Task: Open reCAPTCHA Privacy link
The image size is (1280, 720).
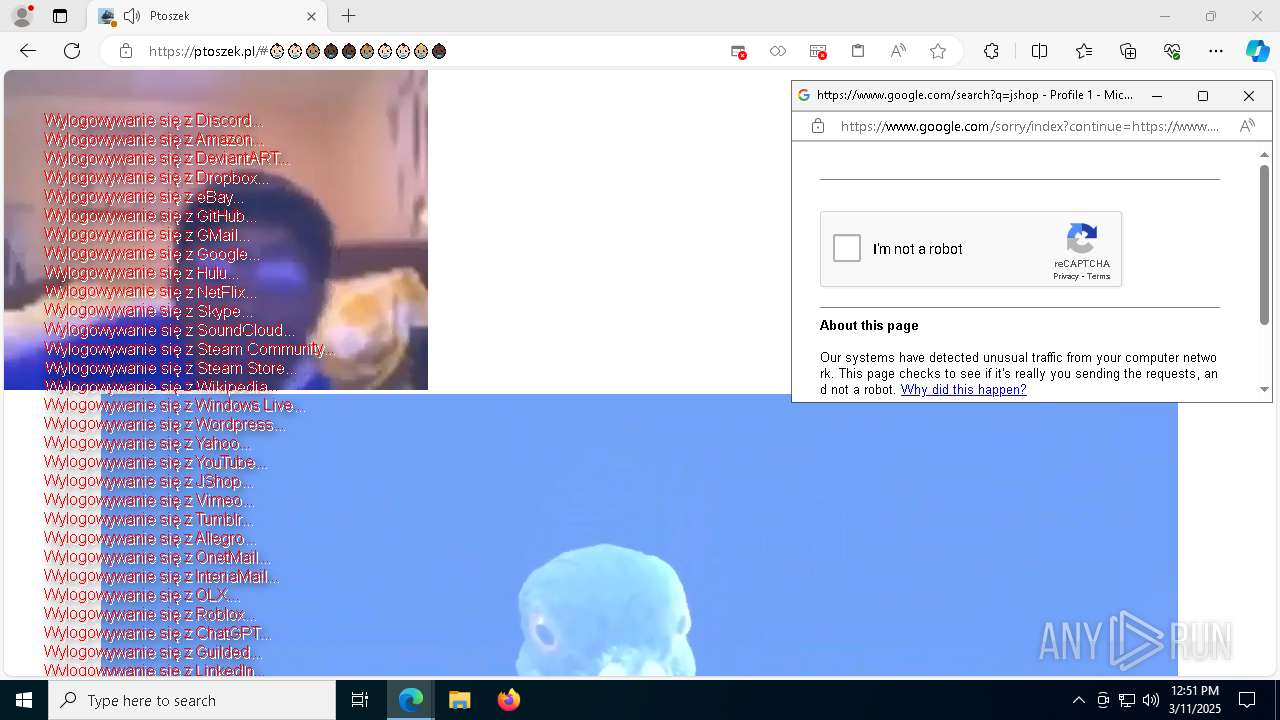Action: point(1065,277)
